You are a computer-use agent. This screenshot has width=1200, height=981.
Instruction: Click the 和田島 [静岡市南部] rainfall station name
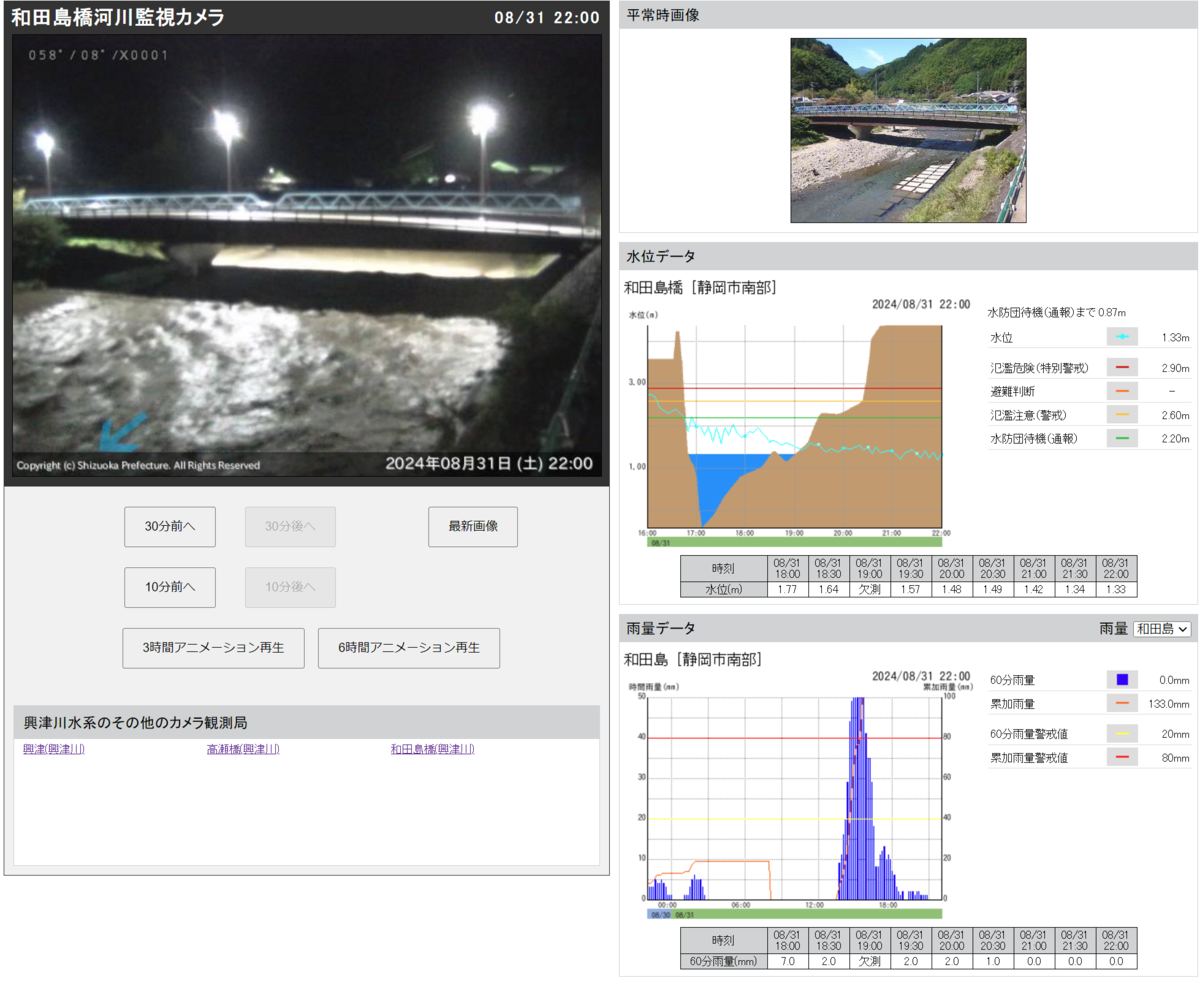(x=692, y=659)
